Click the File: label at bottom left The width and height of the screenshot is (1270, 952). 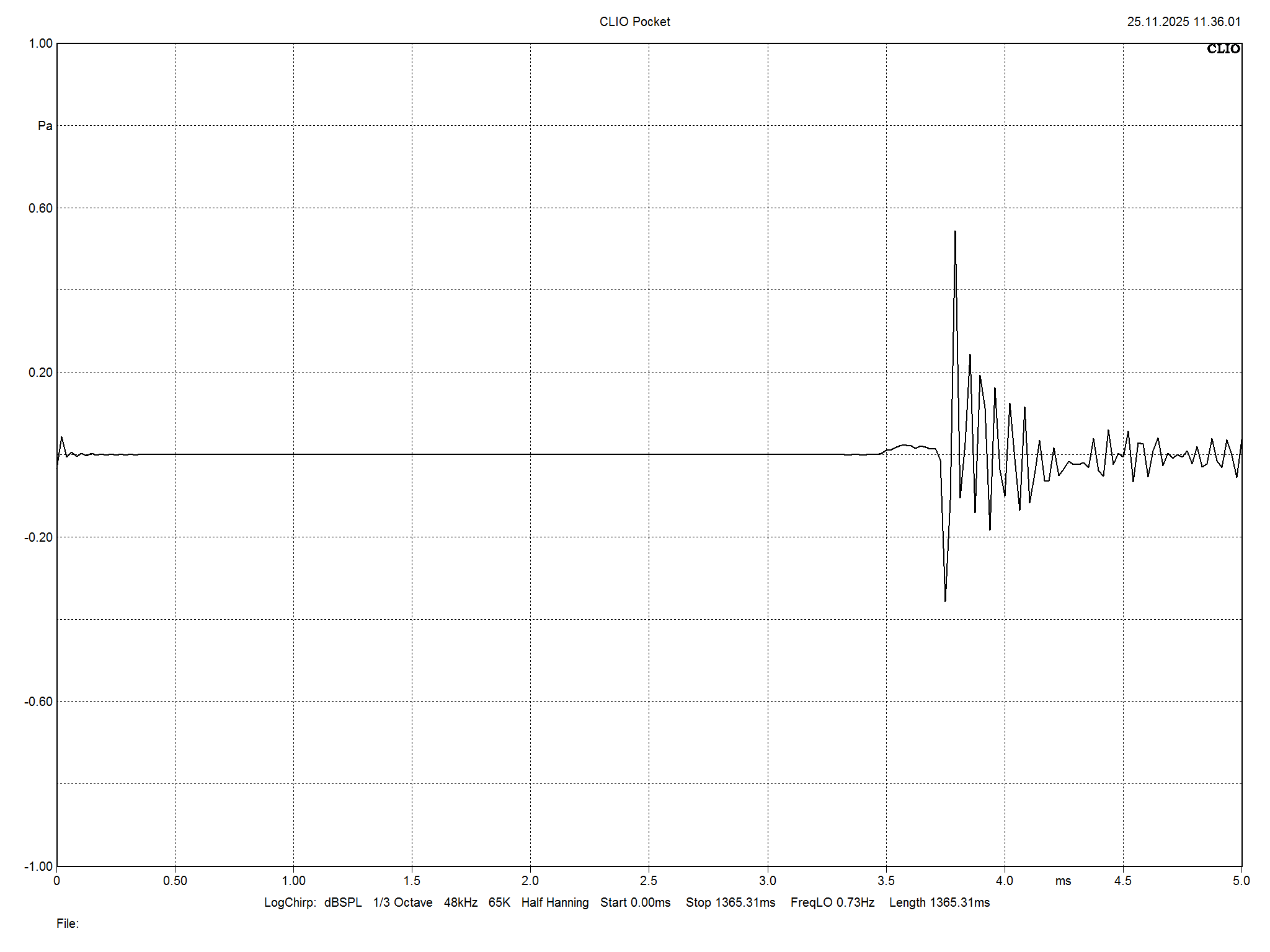coord(68,923)
